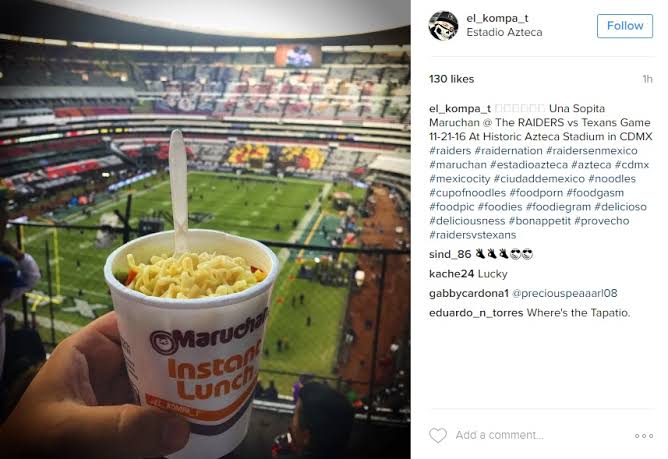This screenshot has width=668, height=459.
Task: Click el_kompa_t username in header
Action: pyautogui.click(x=497, y=18)
